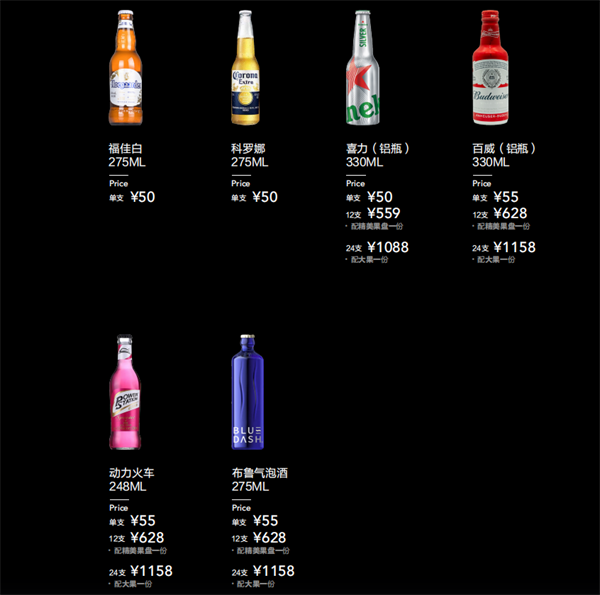Click 配精美果盘一份 note under 喜力
Screen dimensions: 600x595
(377, 227)
